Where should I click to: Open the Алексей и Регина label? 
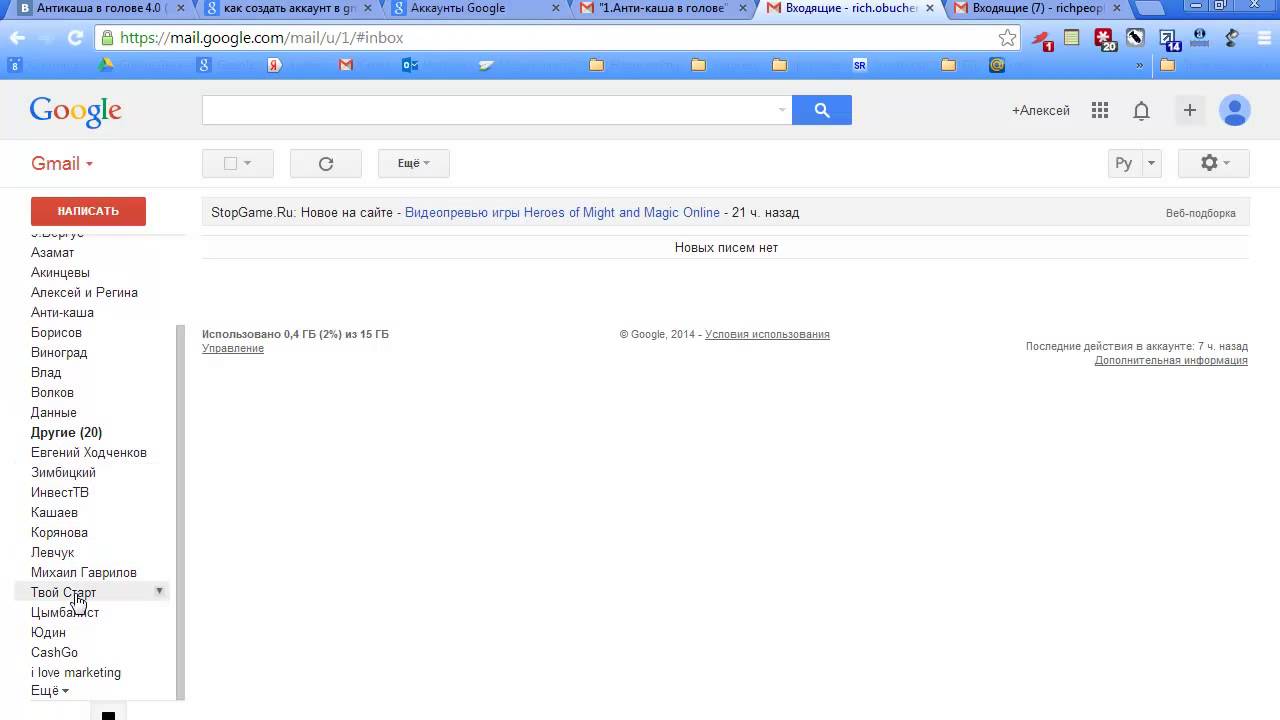click(x=84, y=292)
